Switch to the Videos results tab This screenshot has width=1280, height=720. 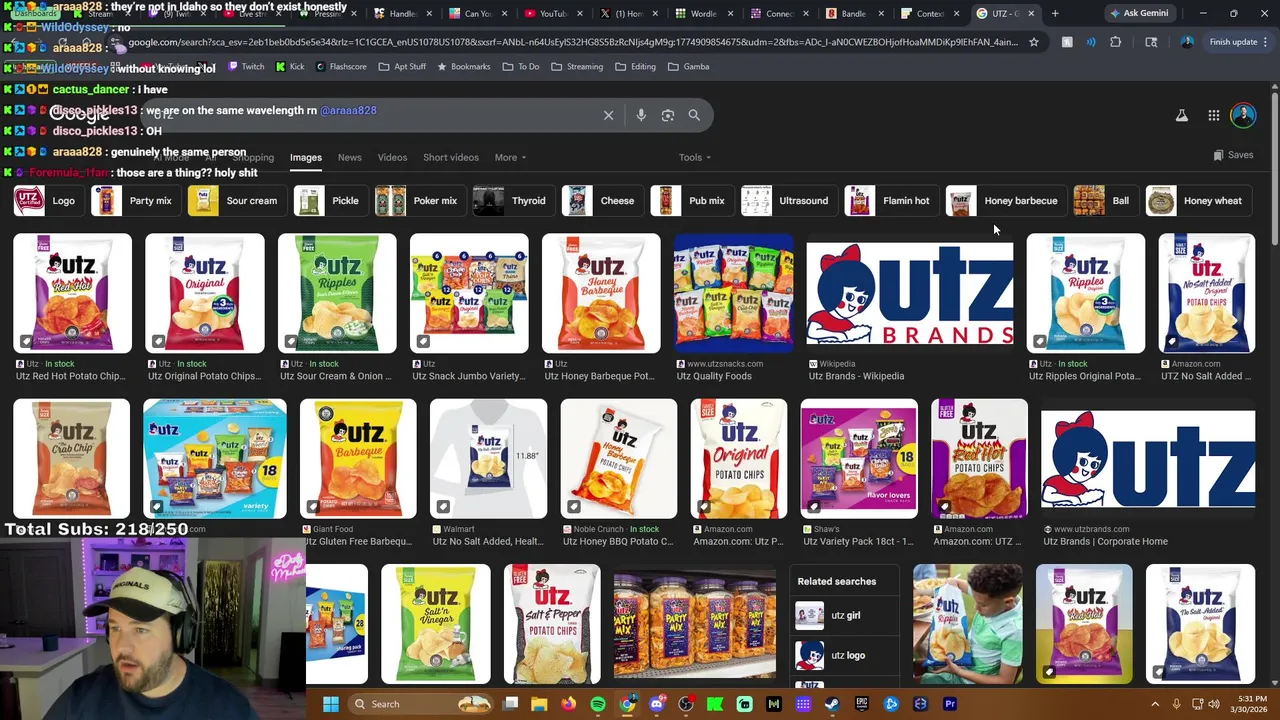[392, 157]
